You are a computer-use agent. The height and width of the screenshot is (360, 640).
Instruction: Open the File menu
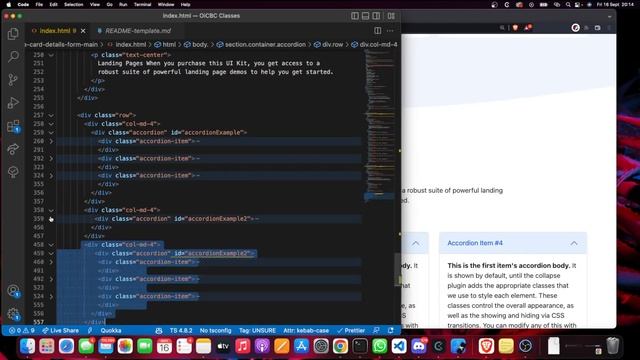[39, 4]
